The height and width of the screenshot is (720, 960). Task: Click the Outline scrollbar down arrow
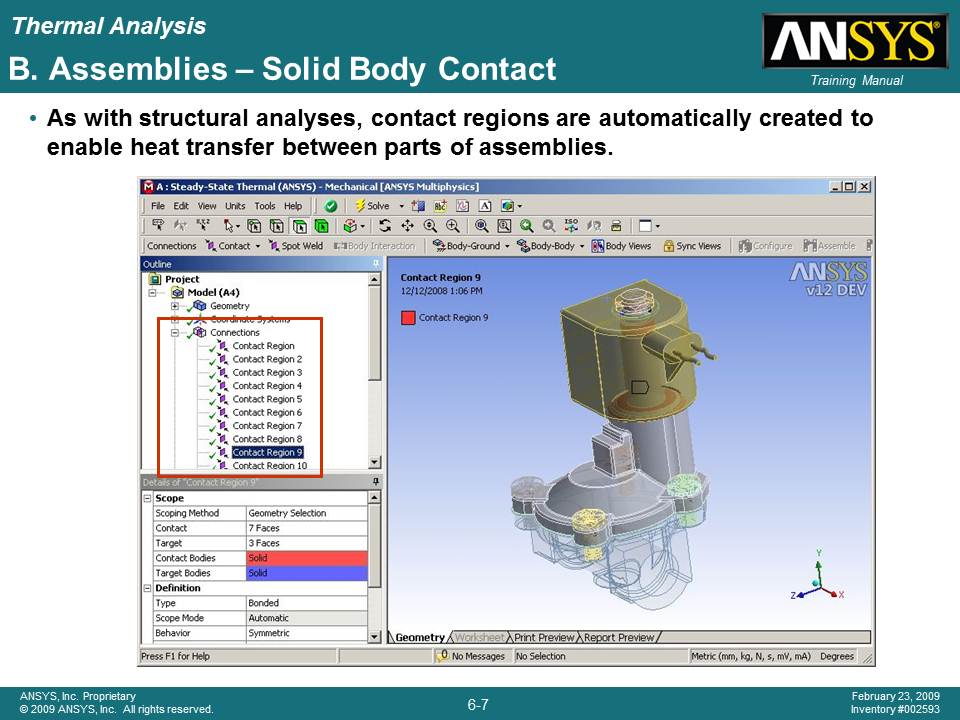375,462
